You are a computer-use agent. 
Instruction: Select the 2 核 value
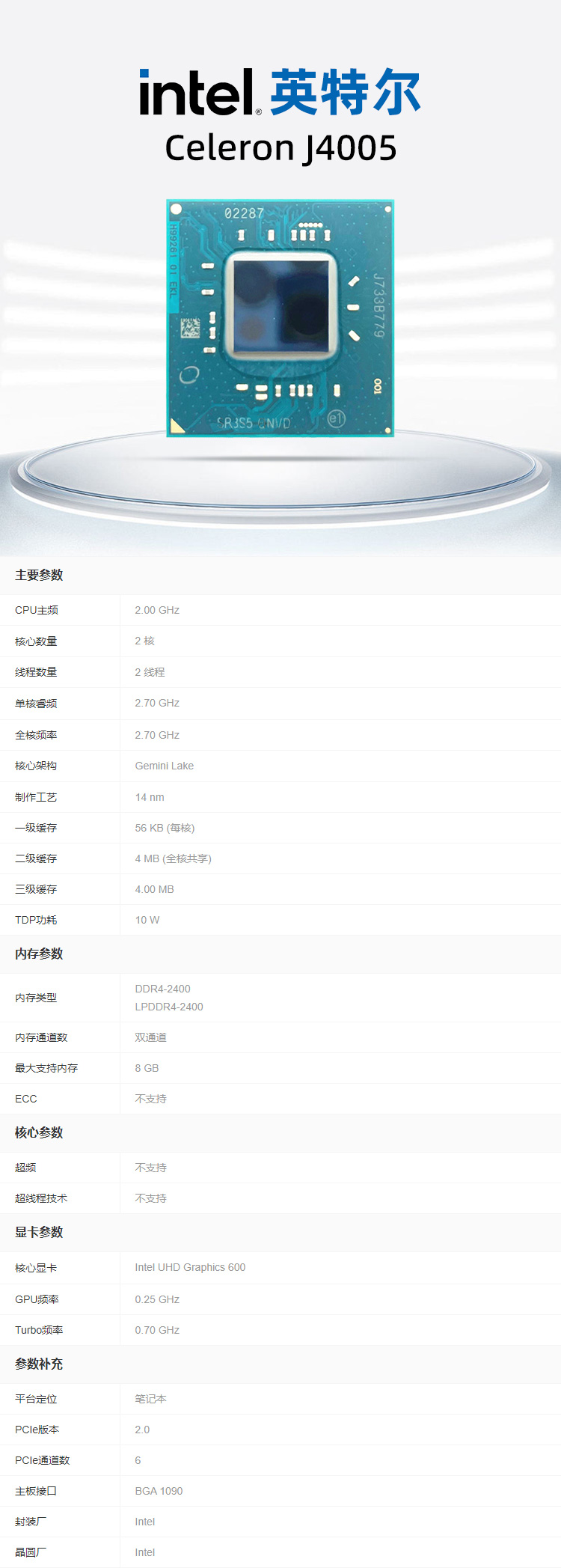click(x=144, y=641)
